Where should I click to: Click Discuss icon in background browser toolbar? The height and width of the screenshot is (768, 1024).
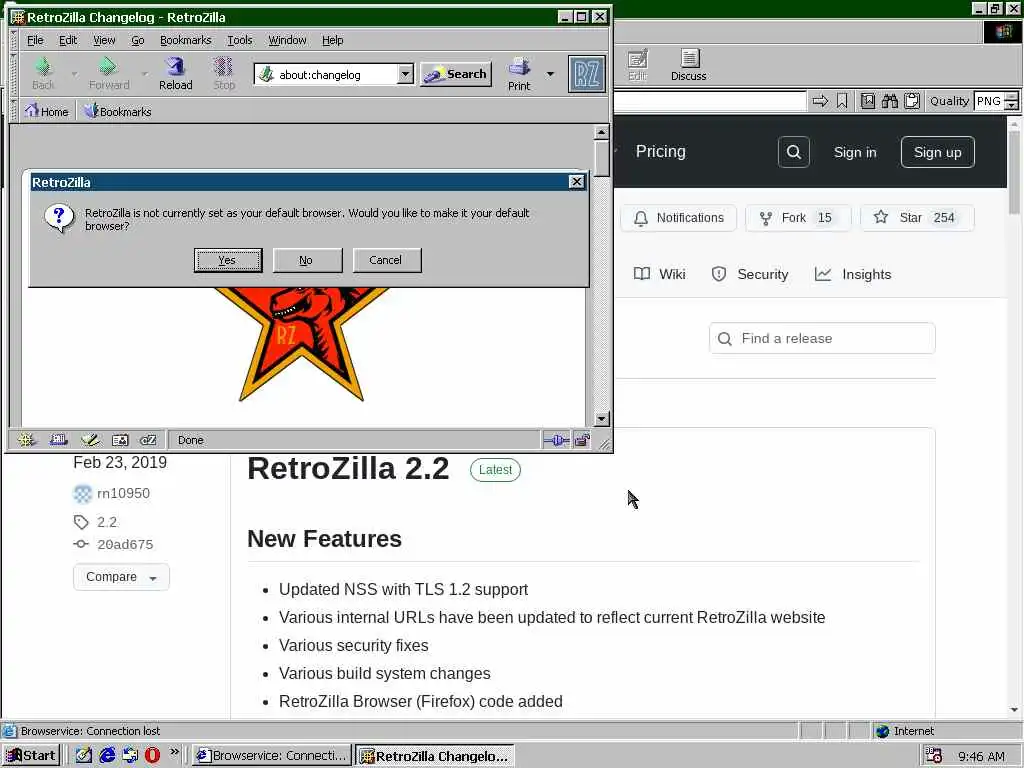click(688, 65)
